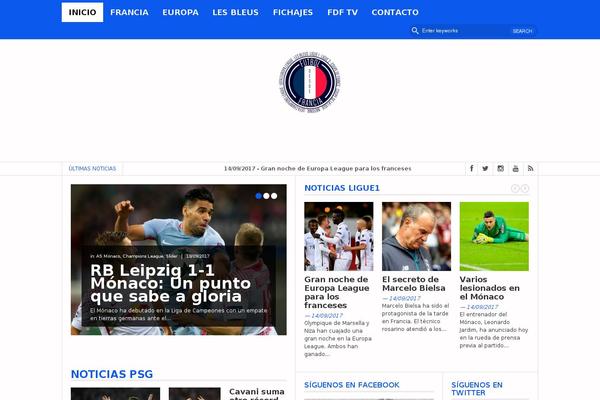This screenshot has width=600, height=400.
Task: Open article Varios lesionados en el Mónaco
Action: [x=489, y=288]
